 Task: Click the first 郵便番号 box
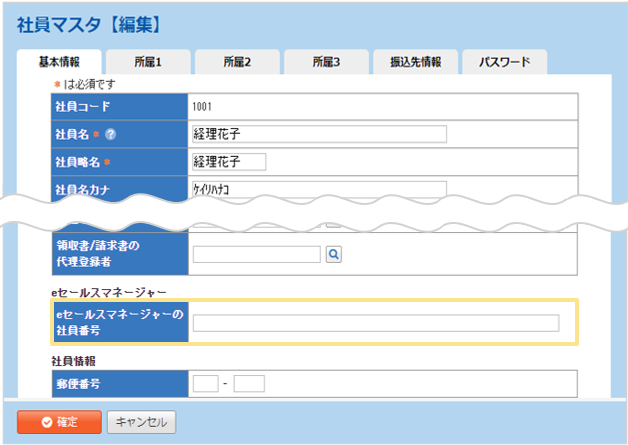pos(205,384)
